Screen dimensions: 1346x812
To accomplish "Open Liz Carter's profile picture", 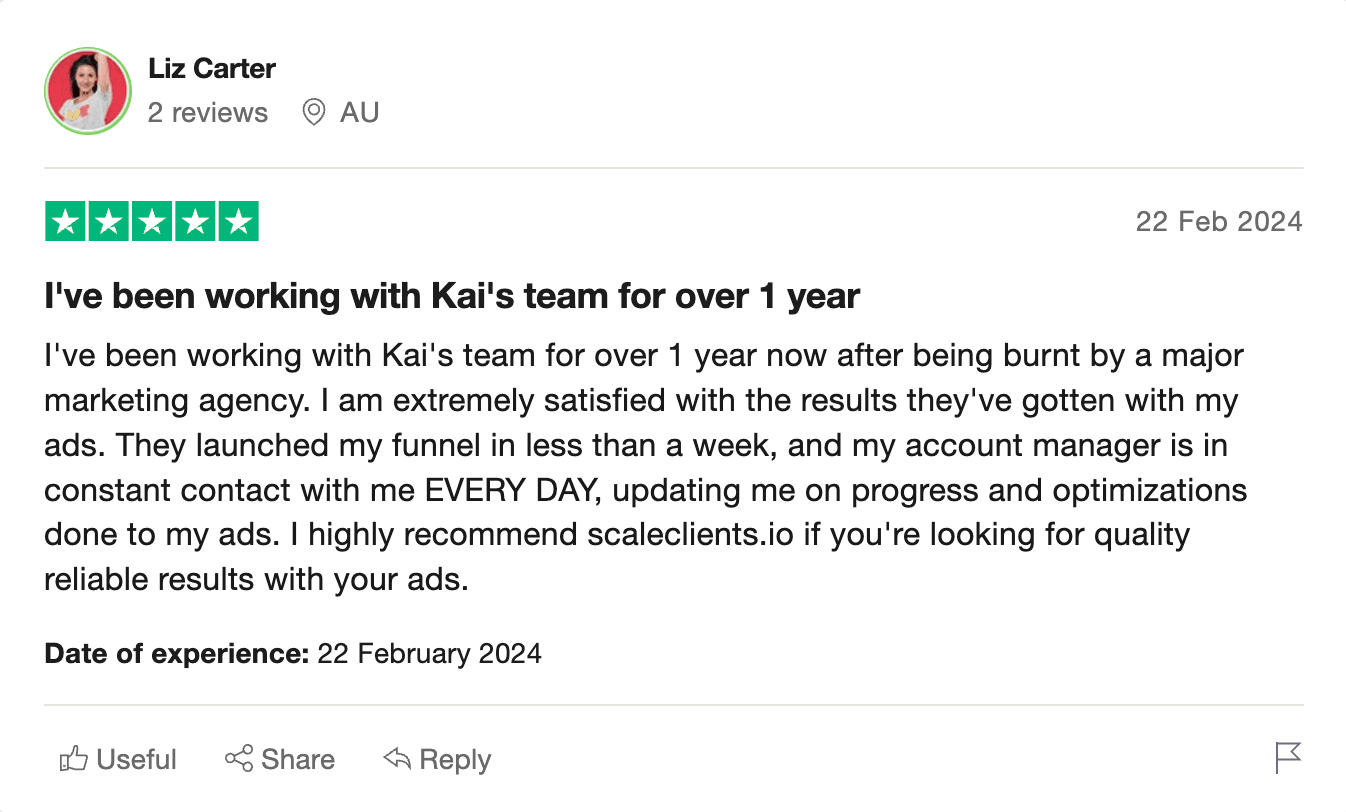I will click(88, 91).
